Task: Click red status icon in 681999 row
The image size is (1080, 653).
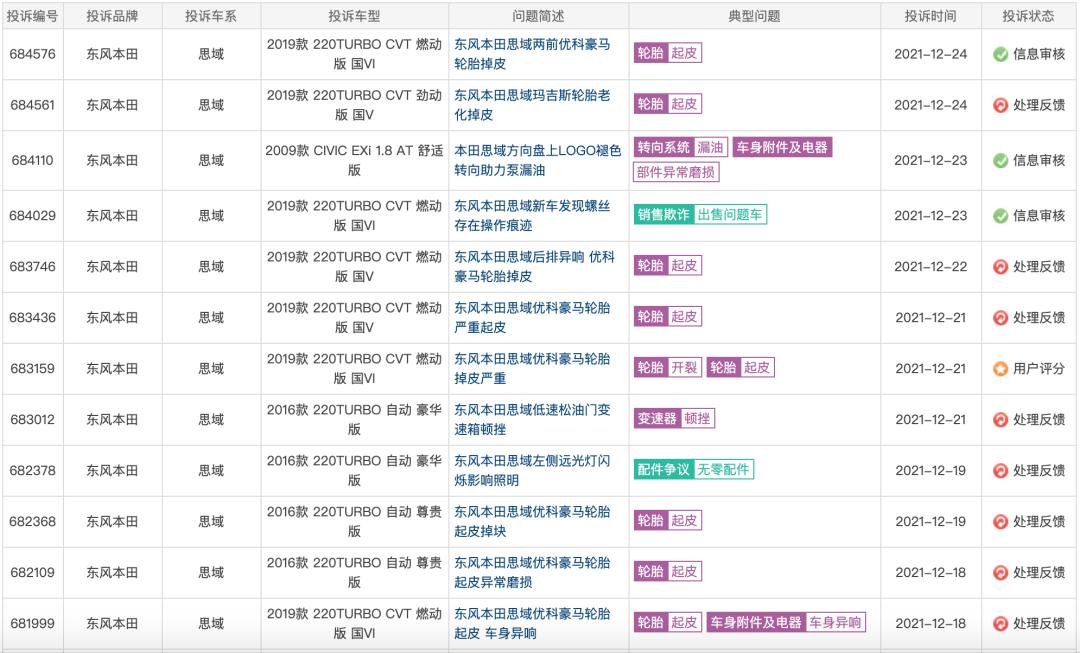Action: [1000, 623]
